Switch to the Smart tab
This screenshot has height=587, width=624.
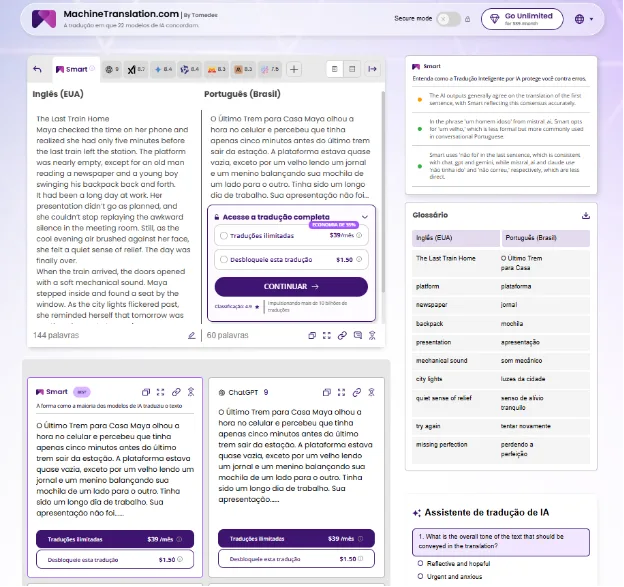(74, 69)
